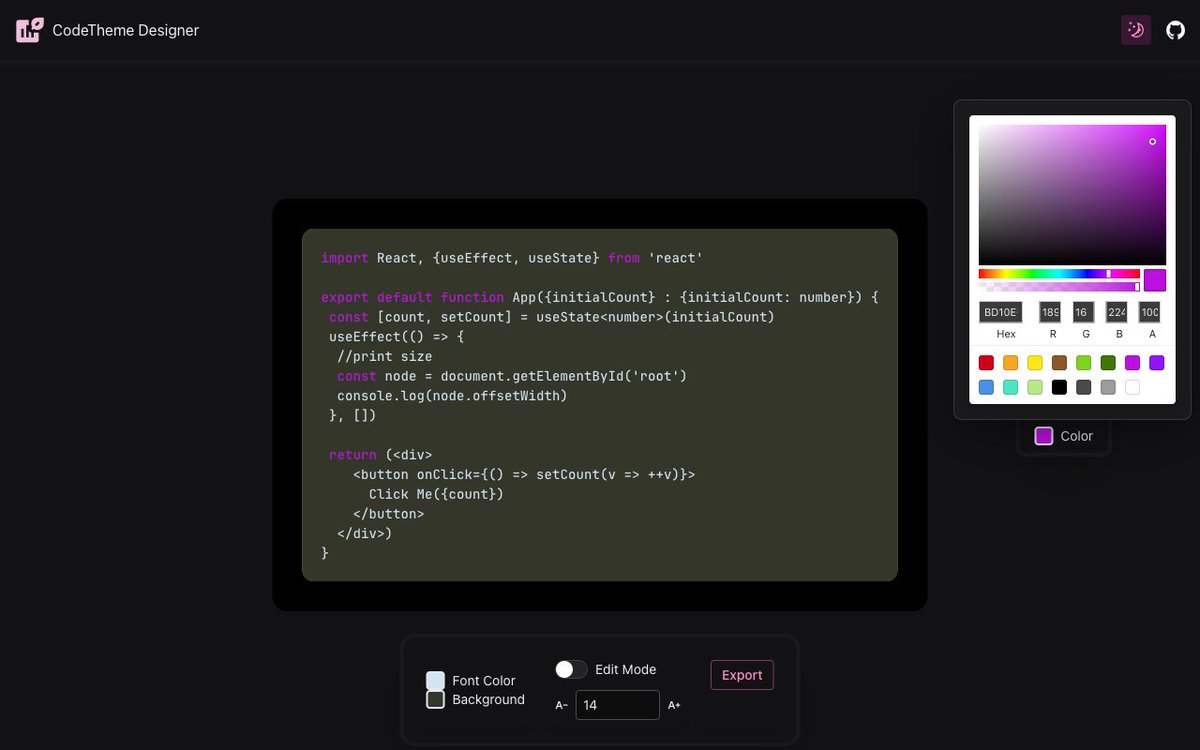Select the black preset swatch
1200x750 pixels.
(x=1059, y=387)
